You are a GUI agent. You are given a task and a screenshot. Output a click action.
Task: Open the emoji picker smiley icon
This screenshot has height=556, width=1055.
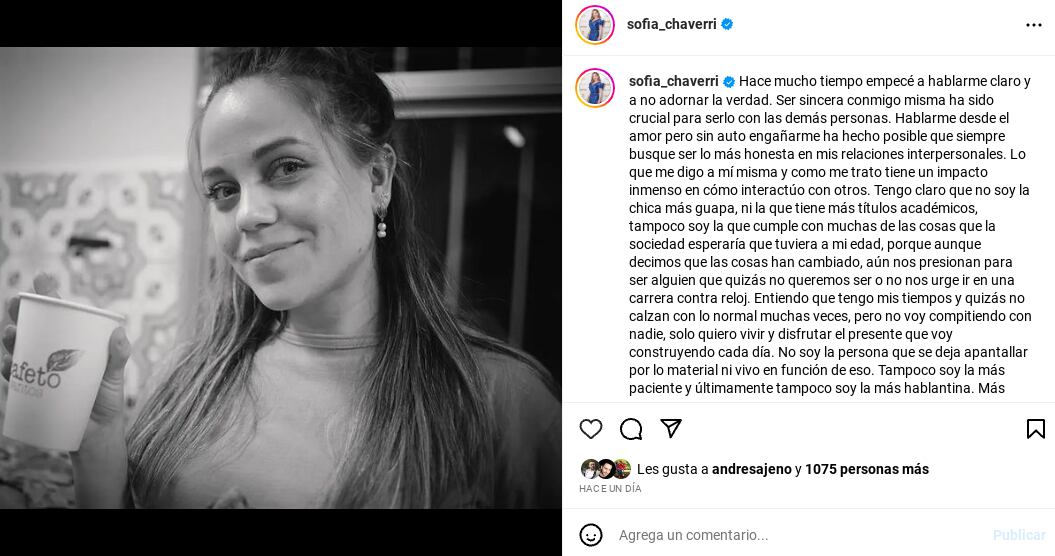click(591, 535)
